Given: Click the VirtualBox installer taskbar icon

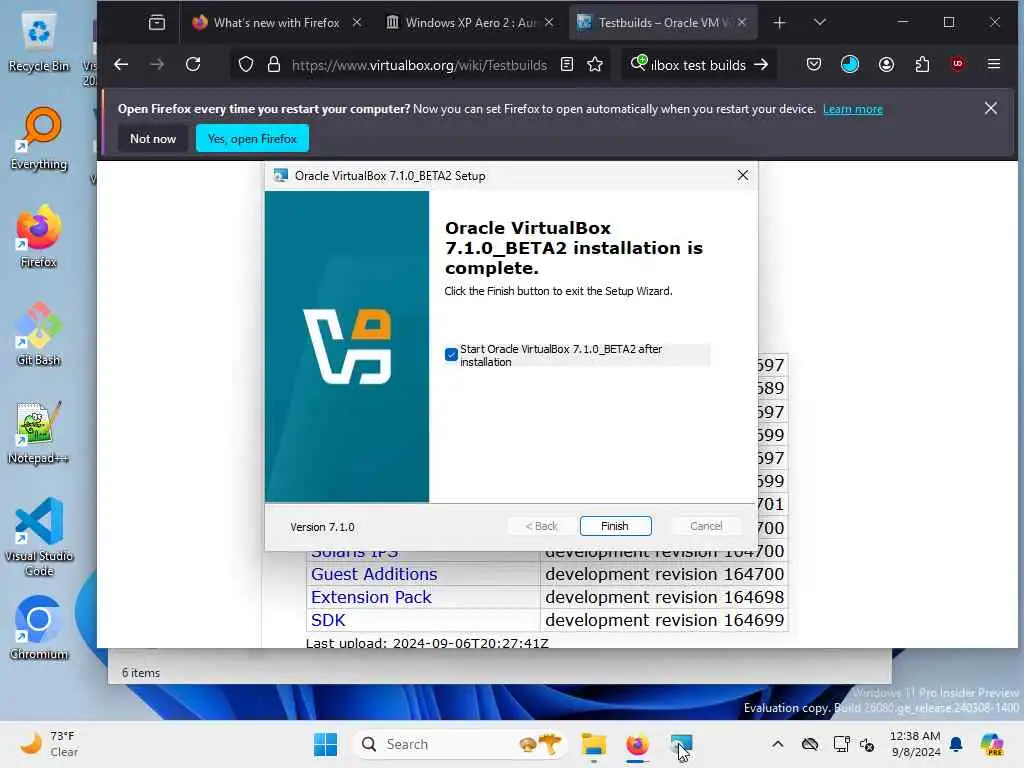Looking at the screenshot, I should 680,744.
